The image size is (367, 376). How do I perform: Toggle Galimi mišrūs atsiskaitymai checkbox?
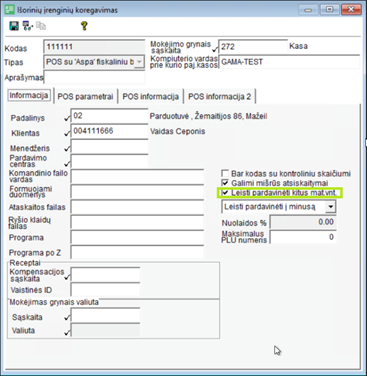tap(225, 183)
